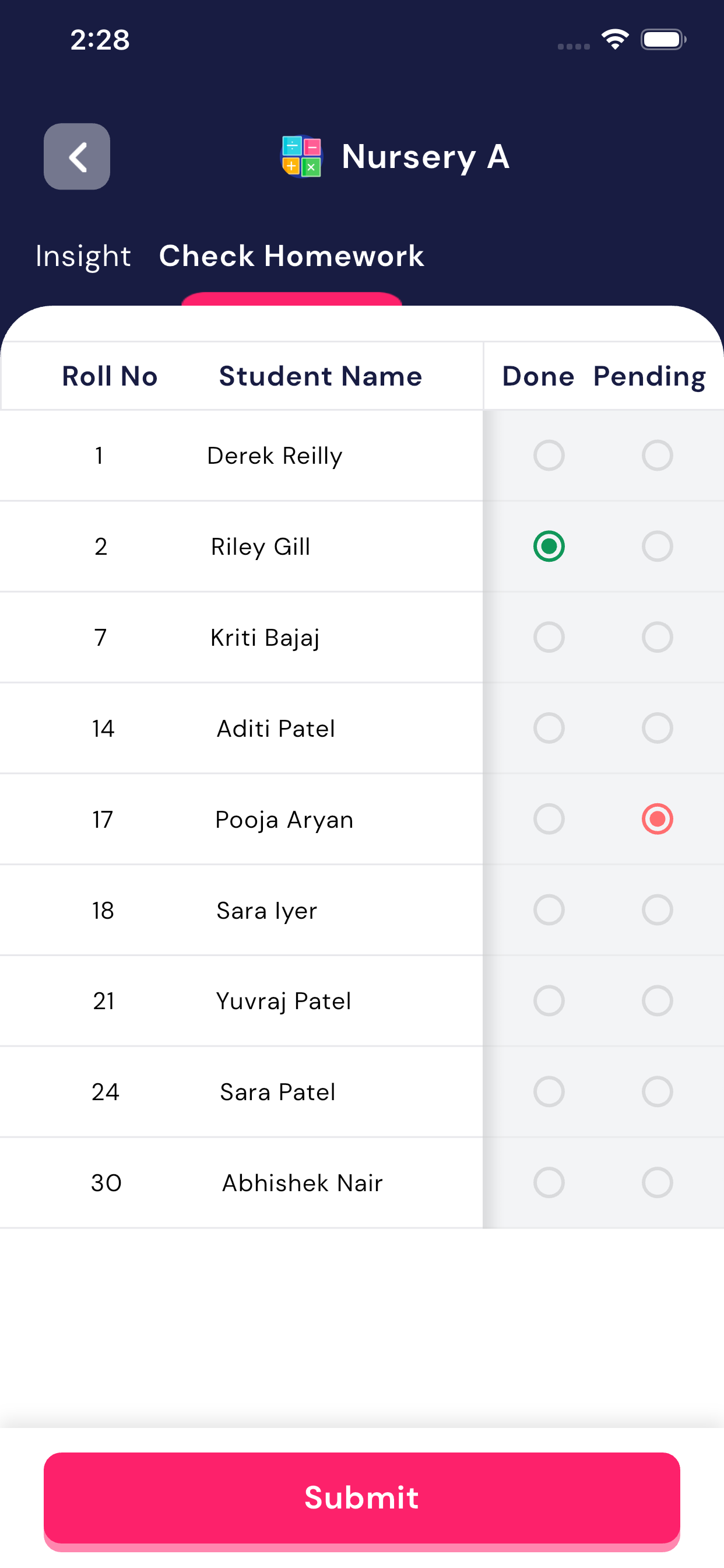Select Done for Sara Iyer
This screenshot has width=724, height=1568.
[x=549, y=910]
